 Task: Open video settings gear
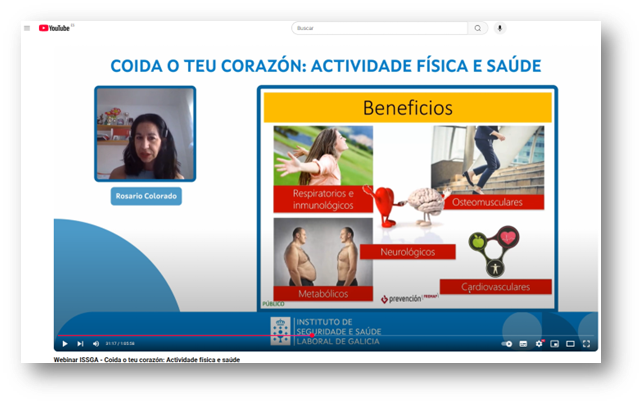pyautogui.click(x=540, y=344)
